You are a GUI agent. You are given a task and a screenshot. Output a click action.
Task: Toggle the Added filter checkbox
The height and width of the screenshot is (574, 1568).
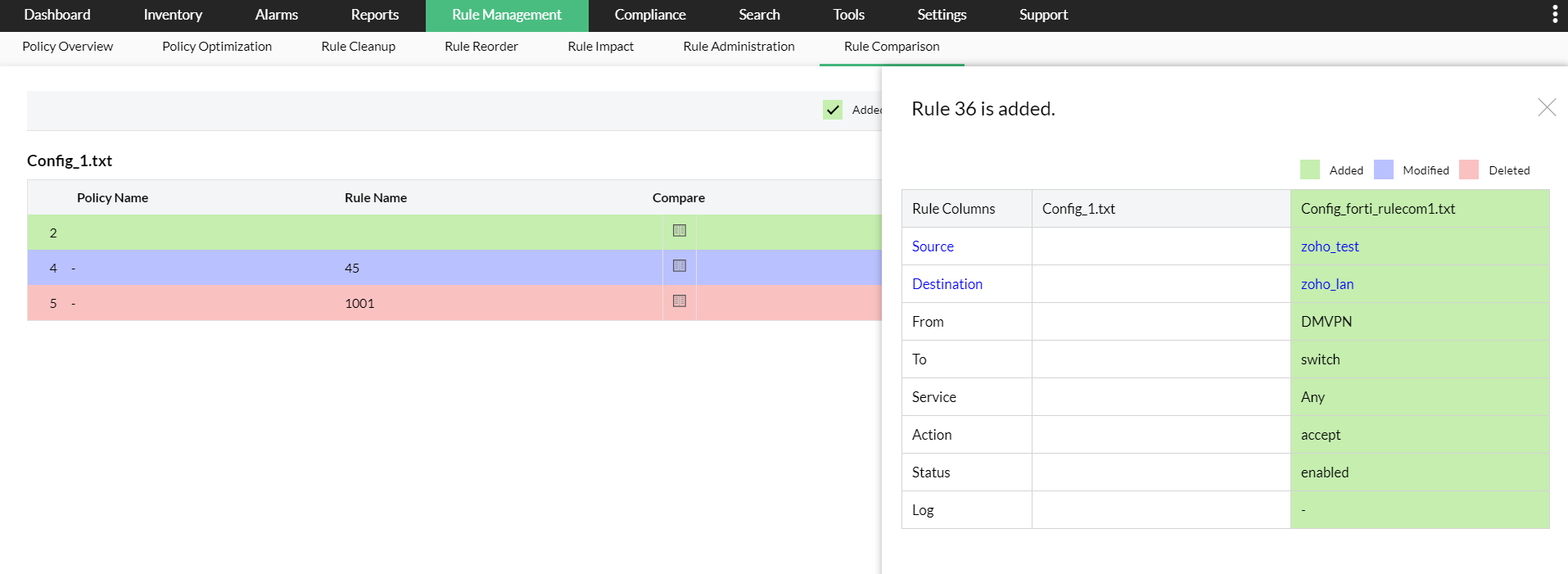833,110
